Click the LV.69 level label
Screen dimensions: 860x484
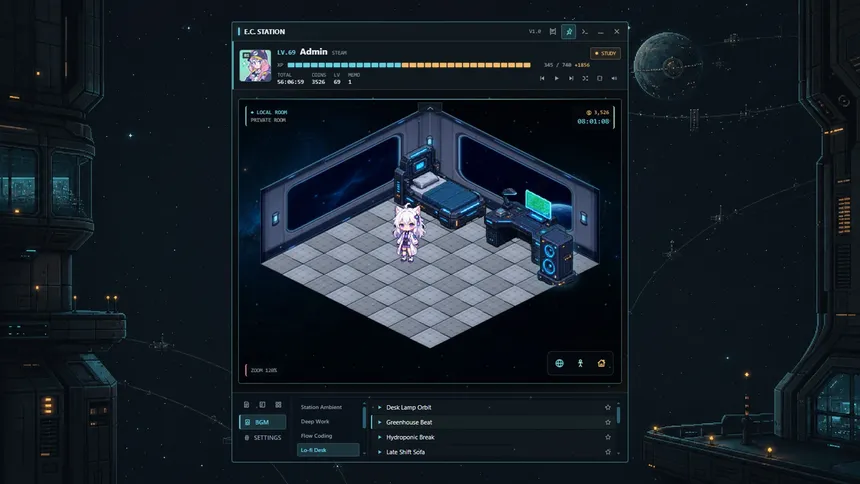point(286,53)
